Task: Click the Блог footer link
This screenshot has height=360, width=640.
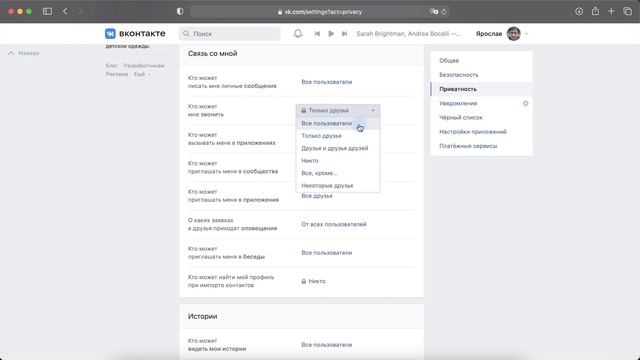Action: coord(111,66)
